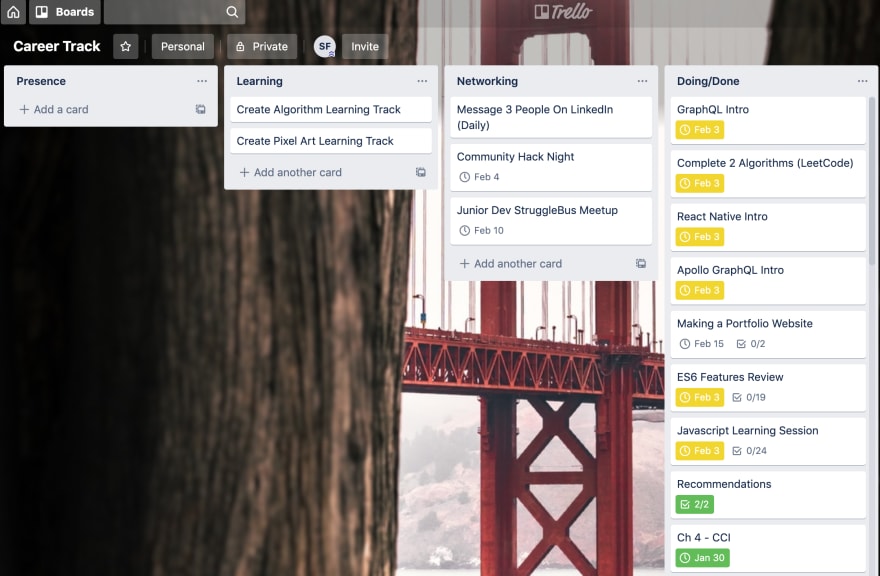Change board visibility via Private button

pyautogui.click(x=262, y=47)
